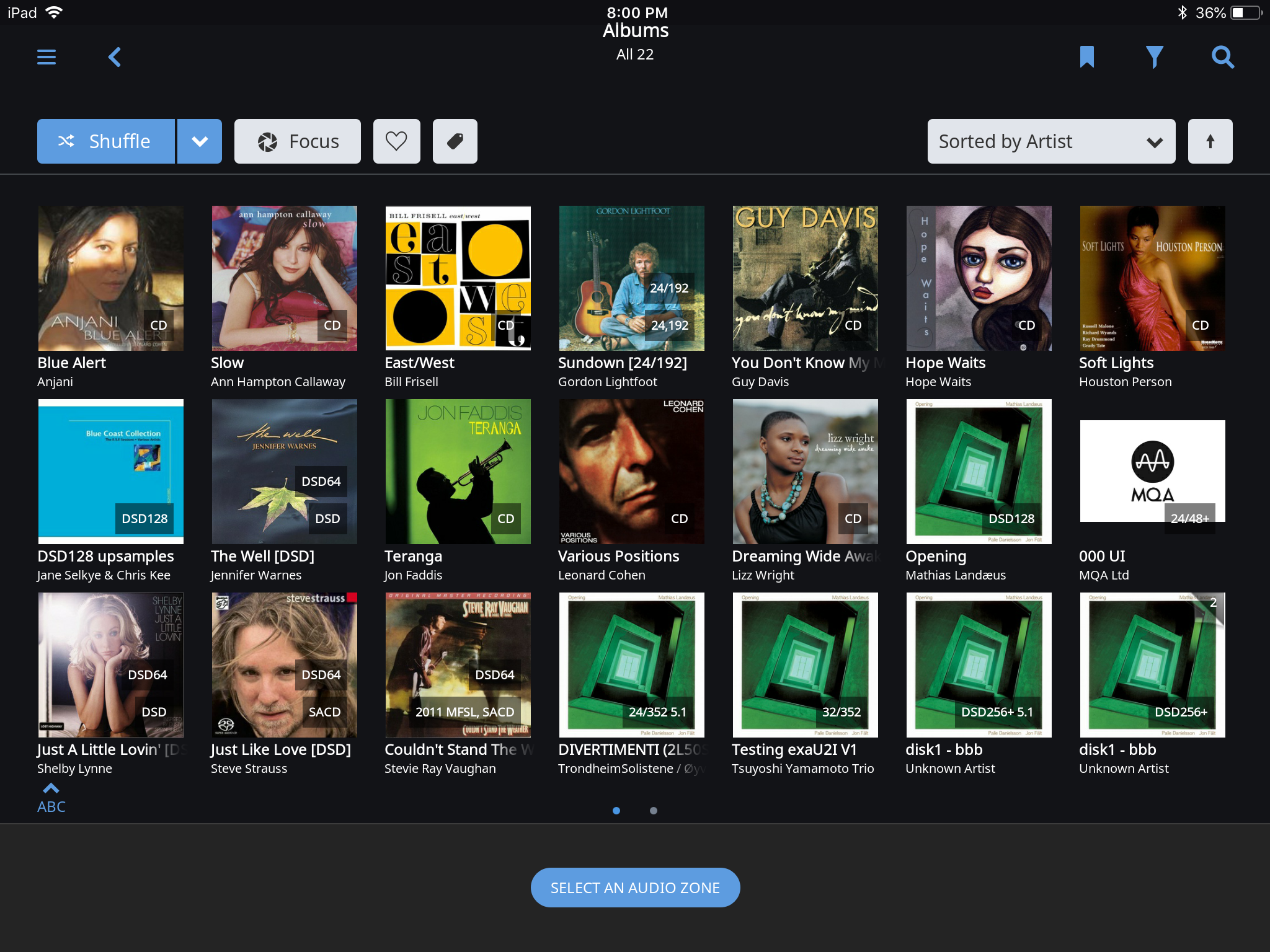Click the Albums page title

636,30
